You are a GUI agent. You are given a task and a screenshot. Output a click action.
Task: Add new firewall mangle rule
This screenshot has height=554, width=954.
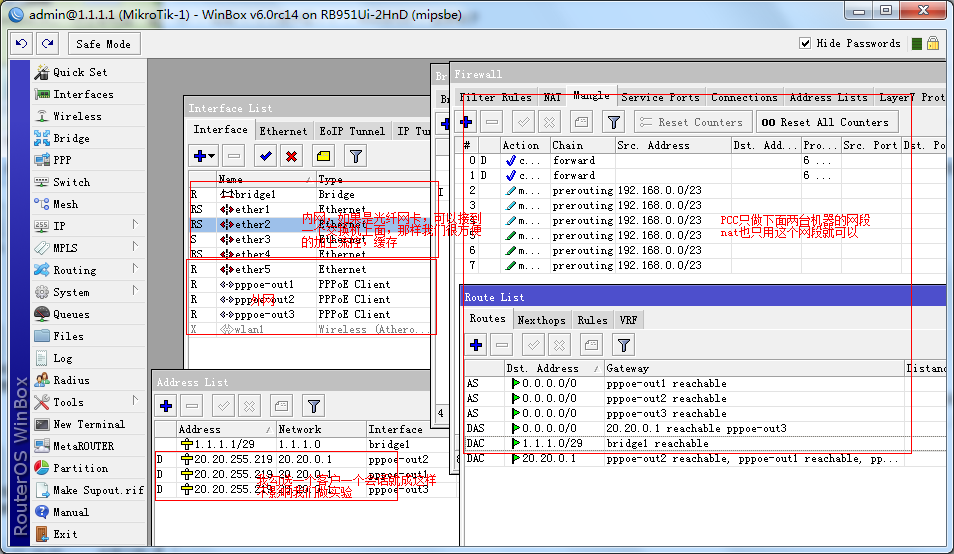coord(467,122)
